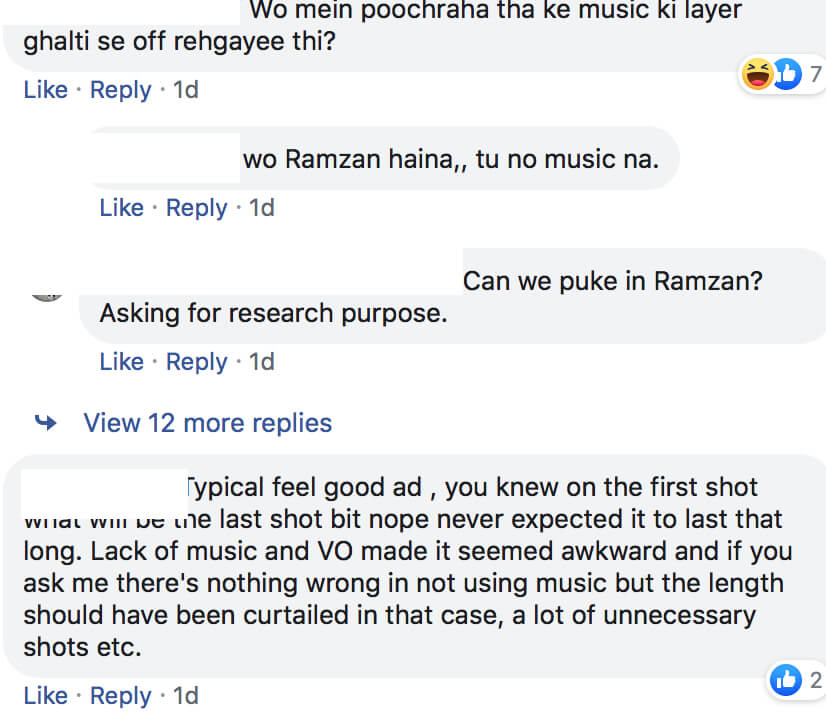The width and height of the screenshot is (826, 718).
Task: Open the 1d timestamp of Ramzan haina reply
Action: (x=262, y=208)
